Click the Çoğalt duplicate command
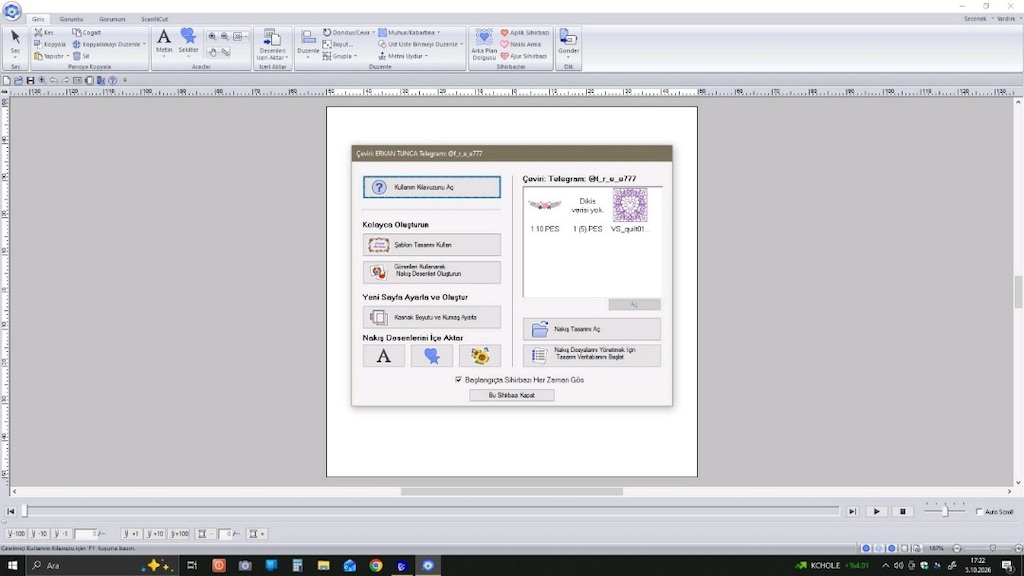Viewport: 1024px width, 576px height. point(87,32)
